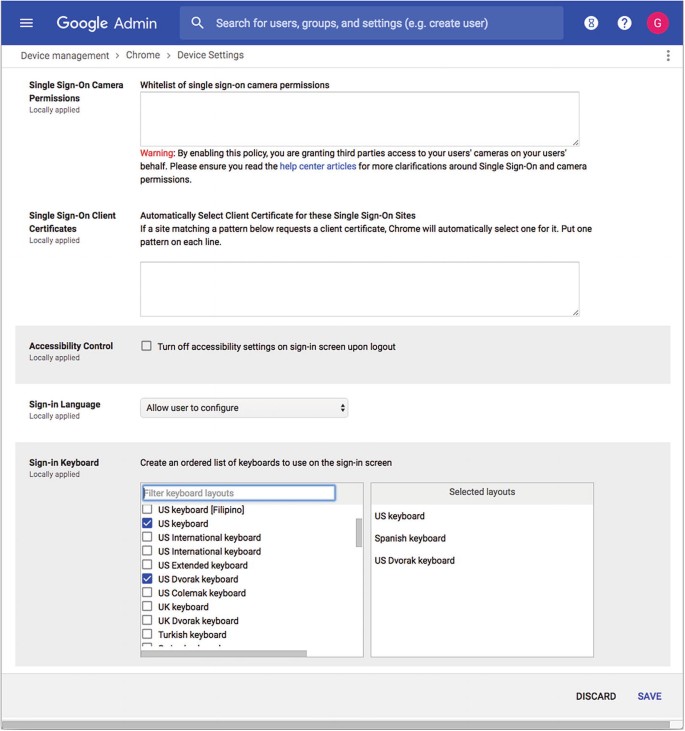Check the US keyboard [Filipino] checkbox

pyautogui.click(x=147, y=509)
